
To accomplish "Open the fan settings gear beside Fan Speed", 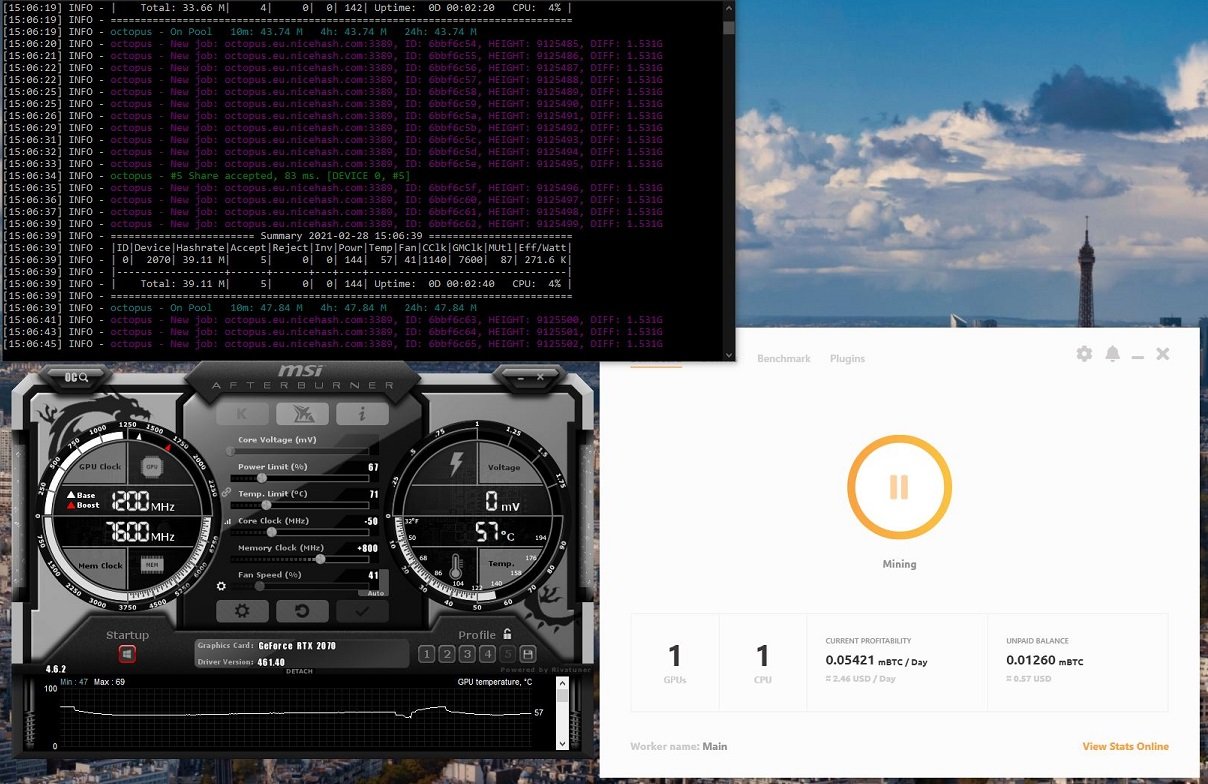I will [221, 587].
